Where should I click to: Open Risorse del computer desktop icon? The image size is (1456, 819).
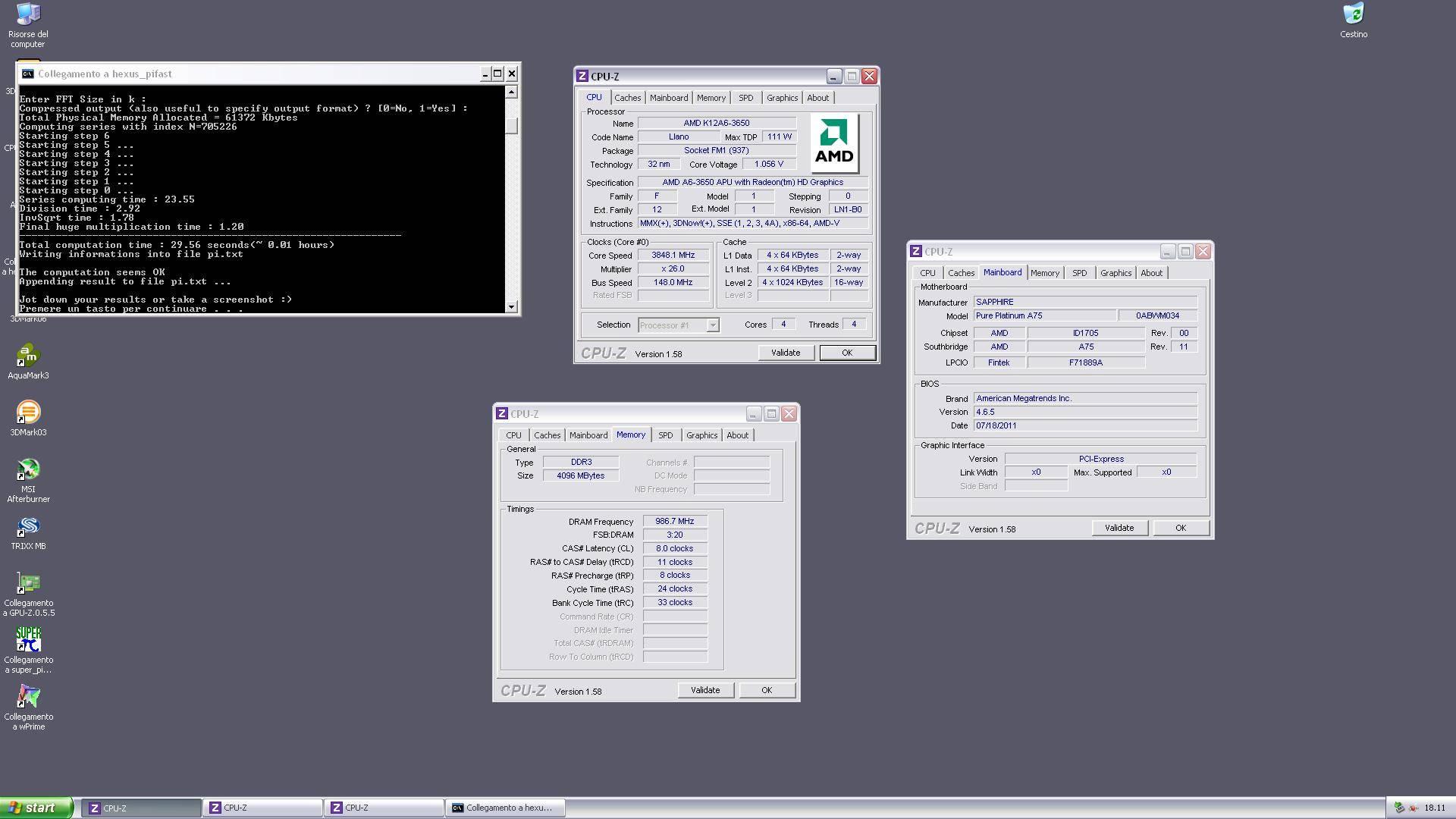pos(28,24)
